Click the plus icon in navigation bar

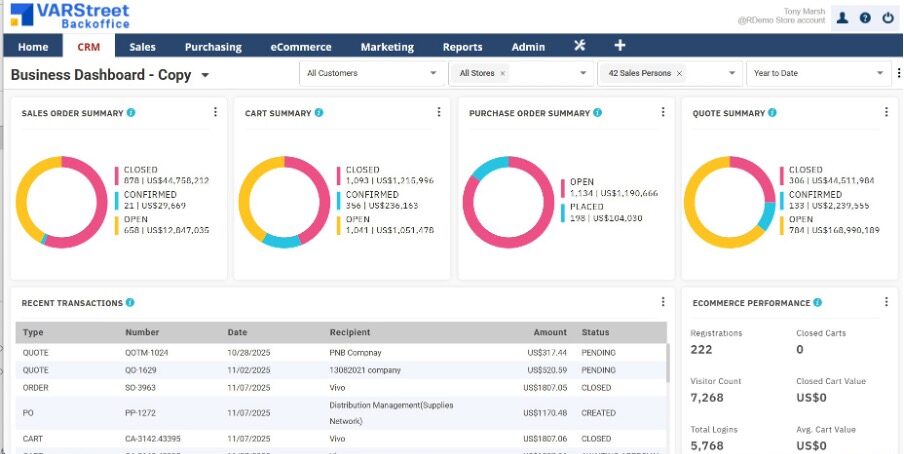(620, 46)
